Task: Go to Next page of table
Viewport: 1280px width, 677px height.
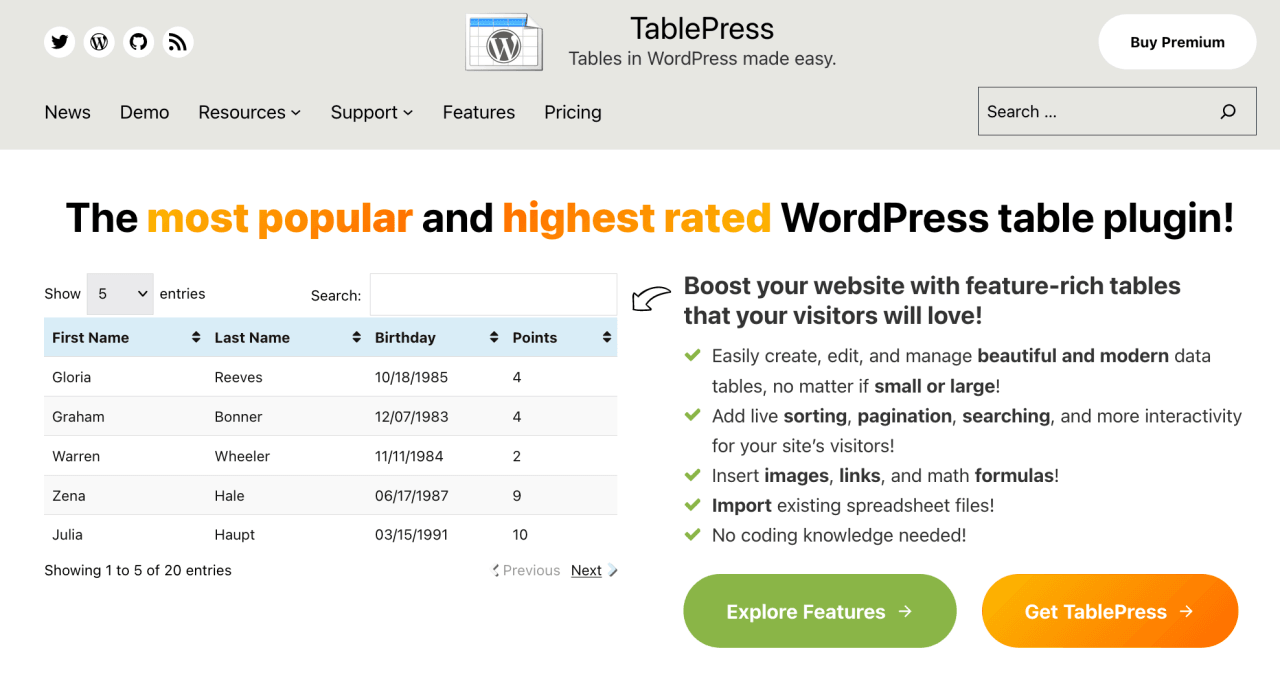Action: pos(587,571)
